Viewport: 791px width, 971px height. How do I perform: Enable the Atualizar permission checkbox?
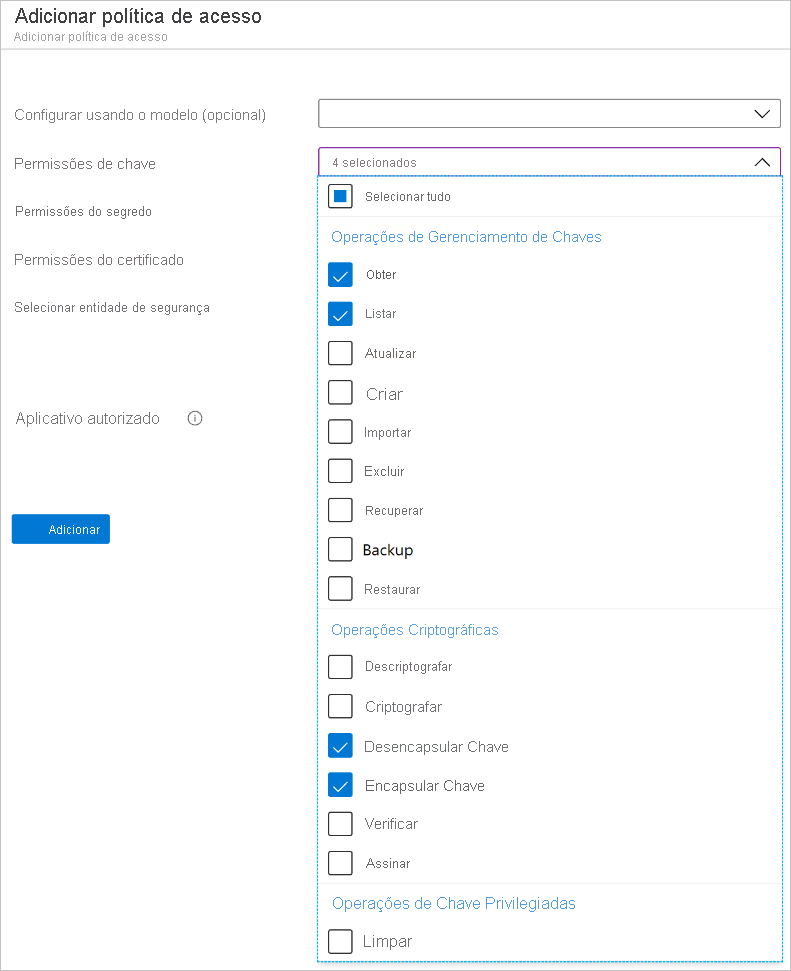pyautogui.click(x=340, y=353)
